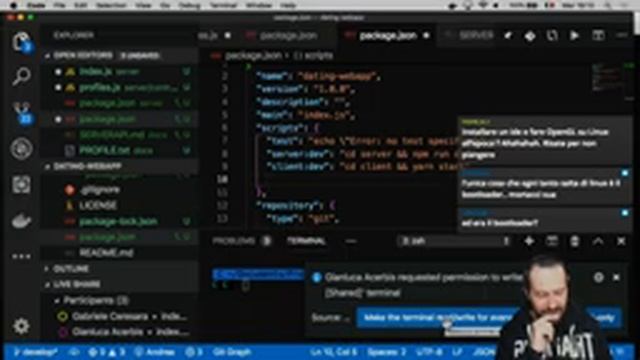The image size is (640, 360).
Task: Click Andrea Live Share user in status bar
Action: (x=155, y=352)
